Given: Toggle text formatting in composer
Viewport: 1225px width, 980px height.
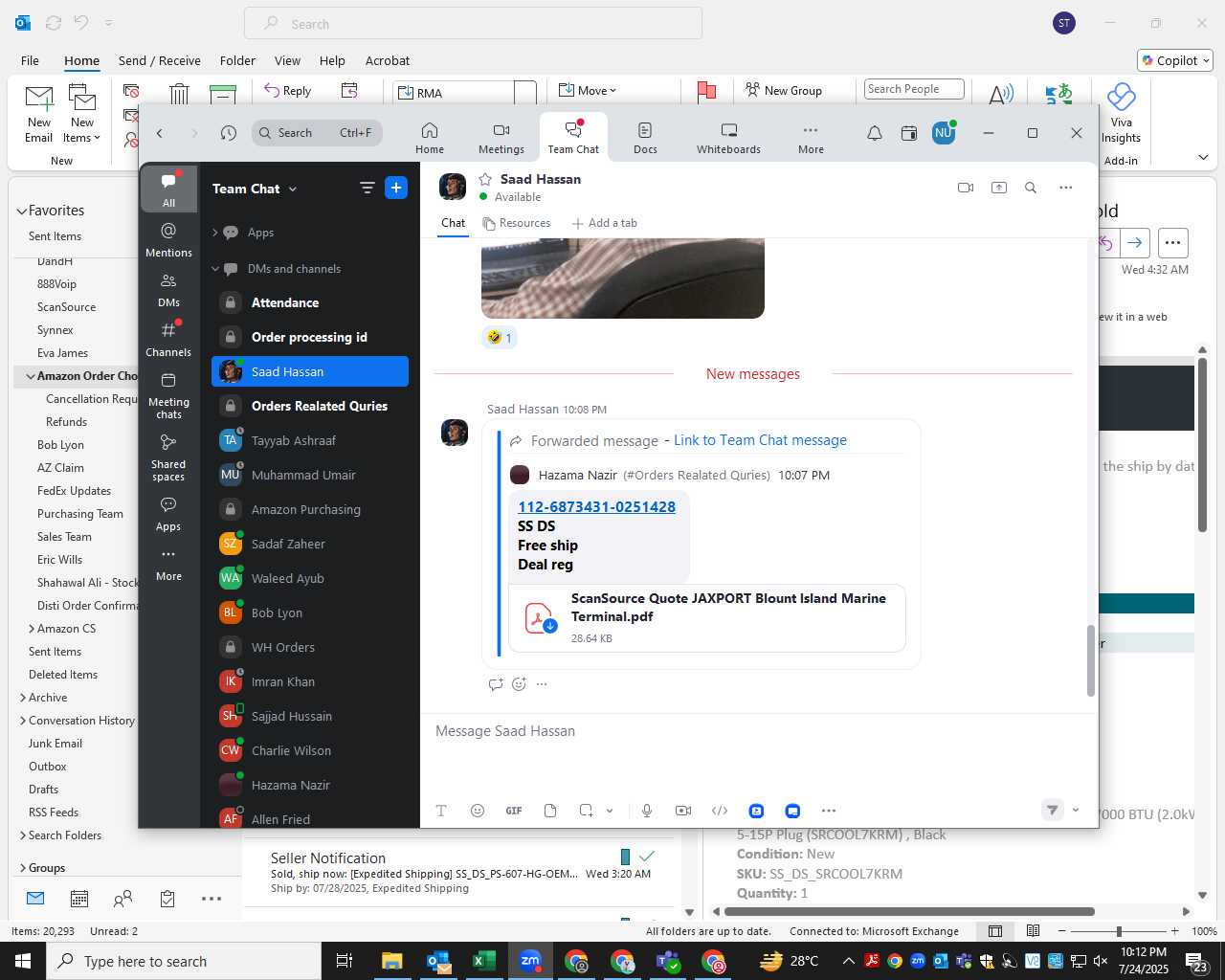Looking at the screenshot, I should (x=441, y=811).
